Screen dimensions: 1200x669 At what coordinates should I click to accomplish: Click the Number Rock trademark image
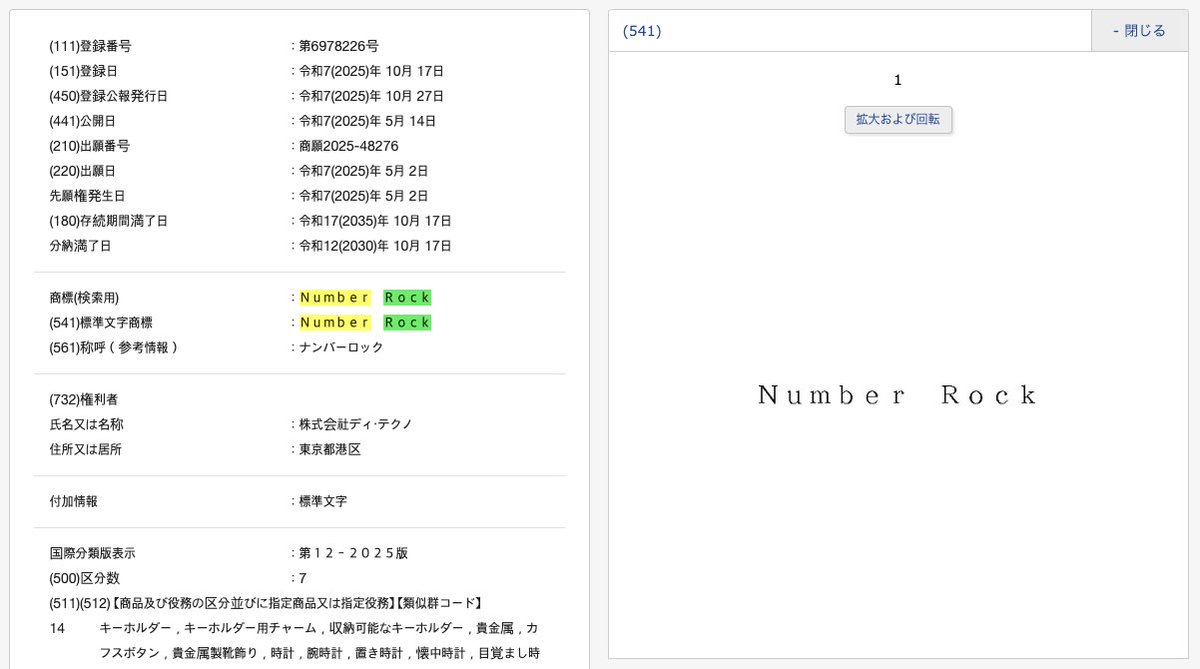pyautogui.click(x=898, y=395)
